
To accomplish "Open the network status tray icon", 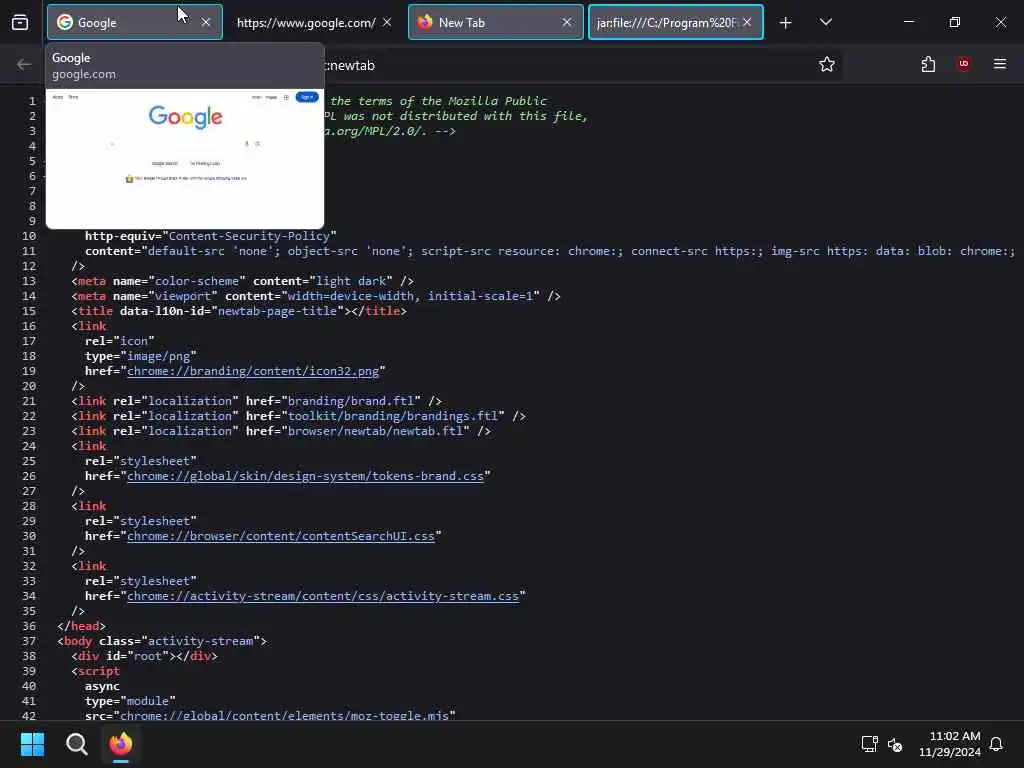I will point(869,744).
